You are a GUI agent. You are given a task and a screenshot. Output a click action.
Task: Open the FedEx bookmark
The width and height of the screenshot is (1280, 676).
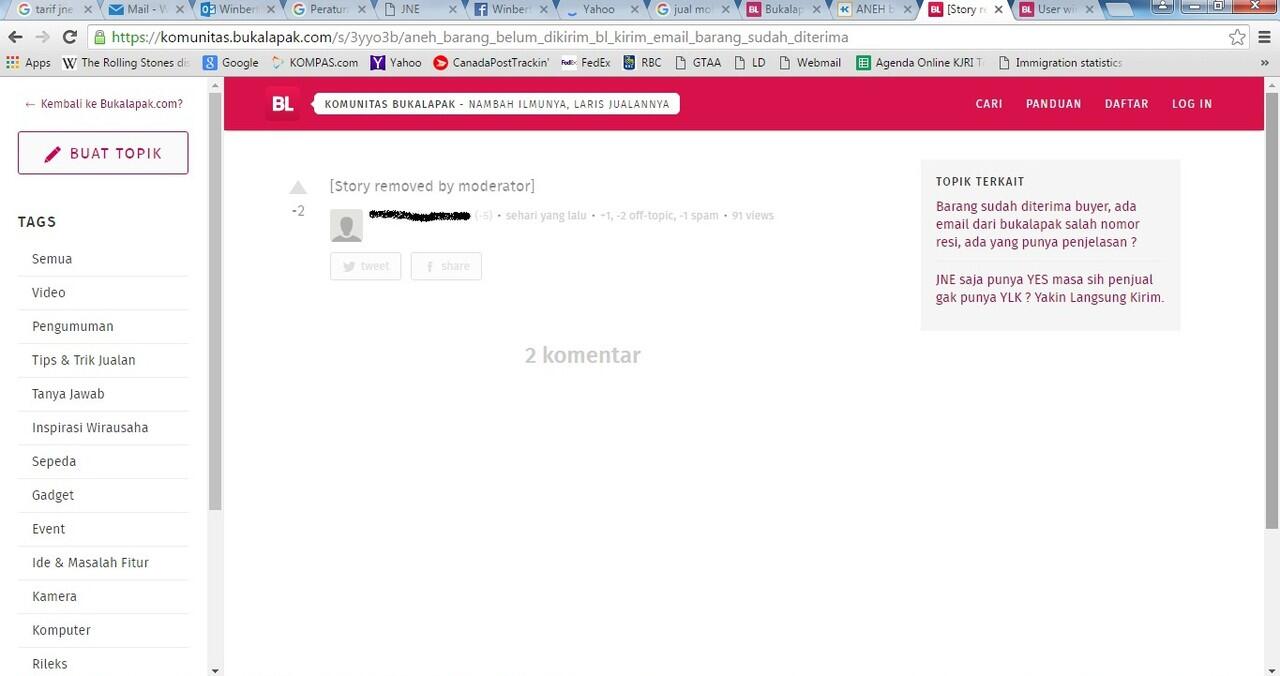[x=586, y=62]
